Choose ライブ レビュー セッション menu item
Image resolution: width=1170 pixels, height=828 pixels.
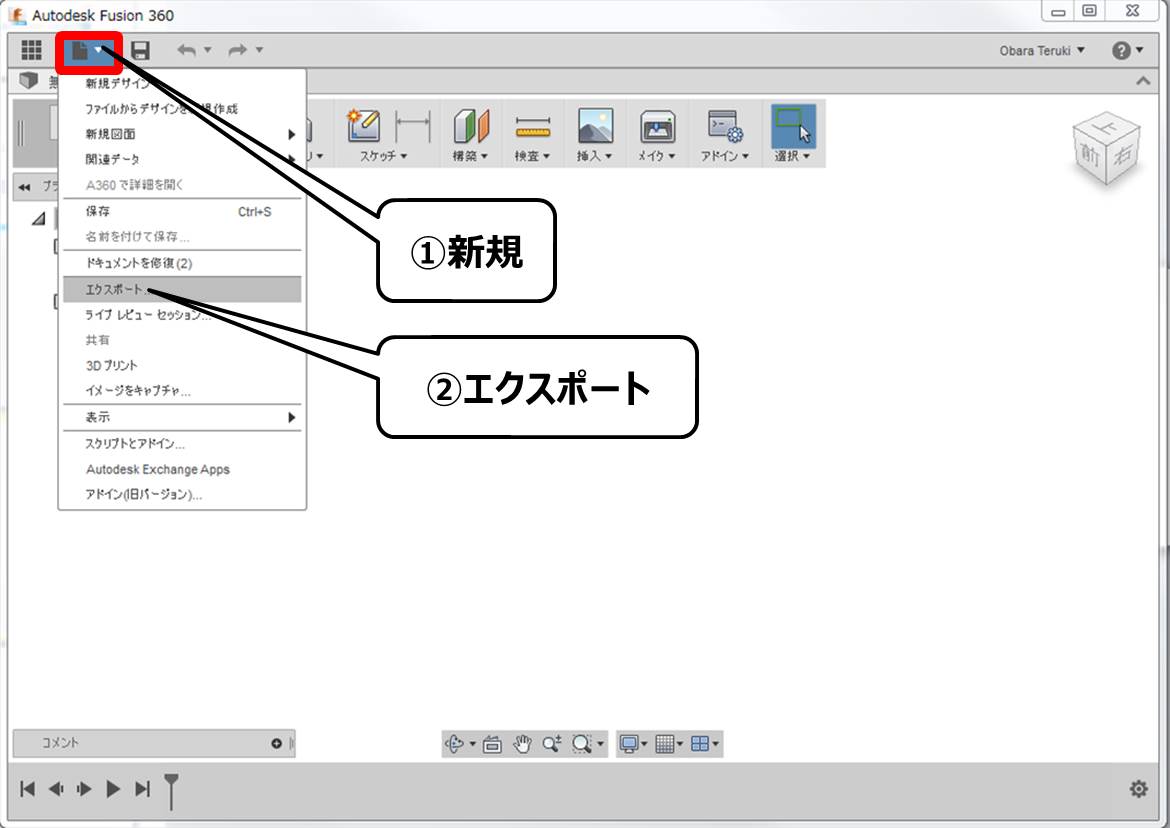point(182,314)
